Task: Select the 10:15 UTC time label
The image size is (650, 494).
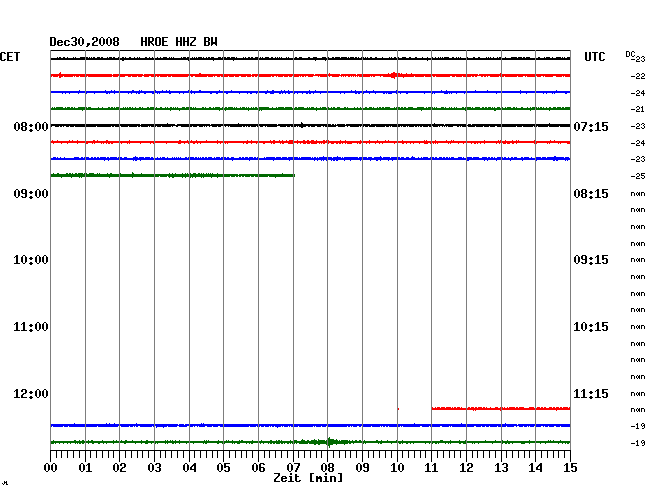Action: coord(591,327)
